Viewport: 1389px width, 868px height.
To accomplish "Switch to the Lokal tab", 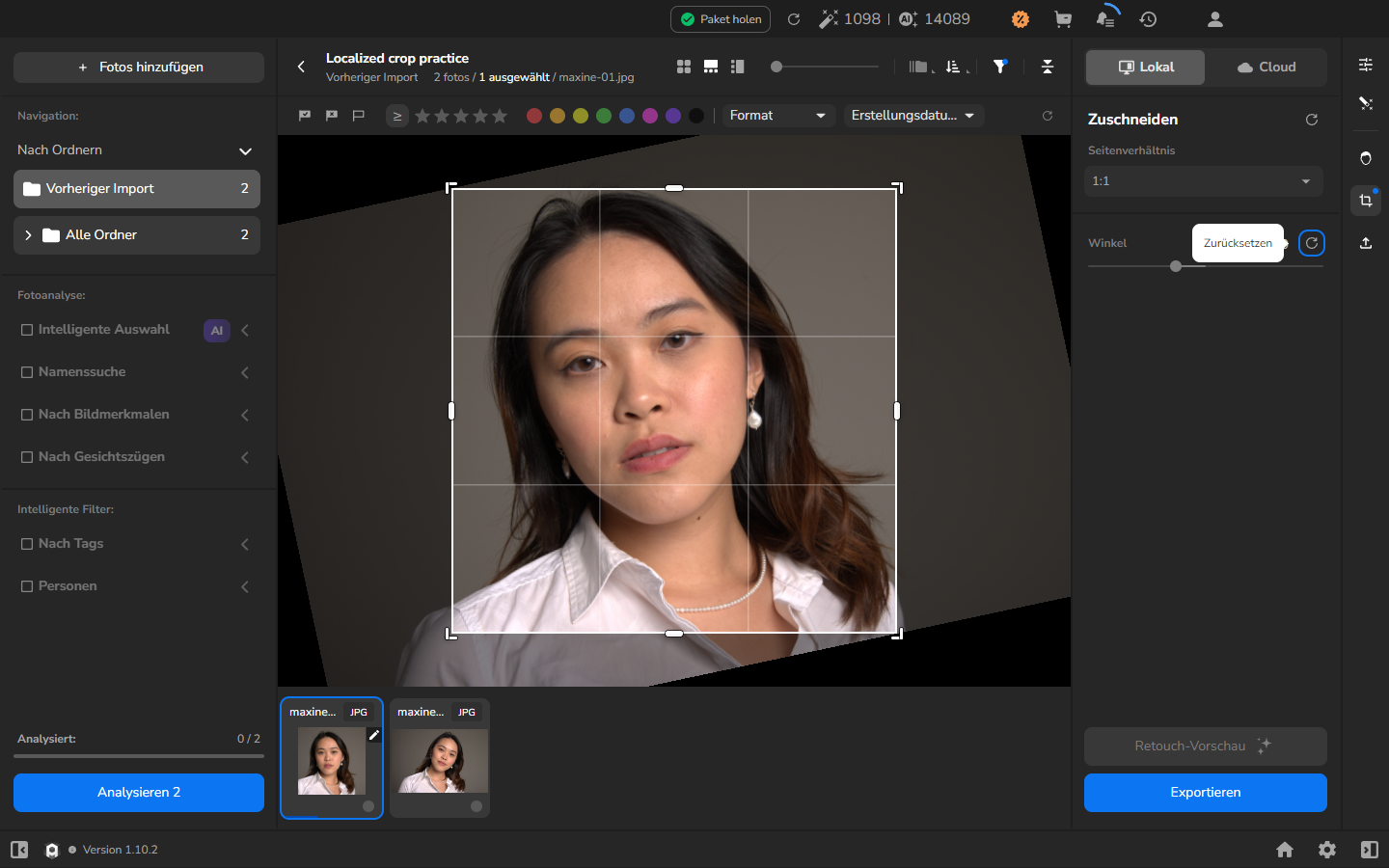I will click(x=1146, y=68).
